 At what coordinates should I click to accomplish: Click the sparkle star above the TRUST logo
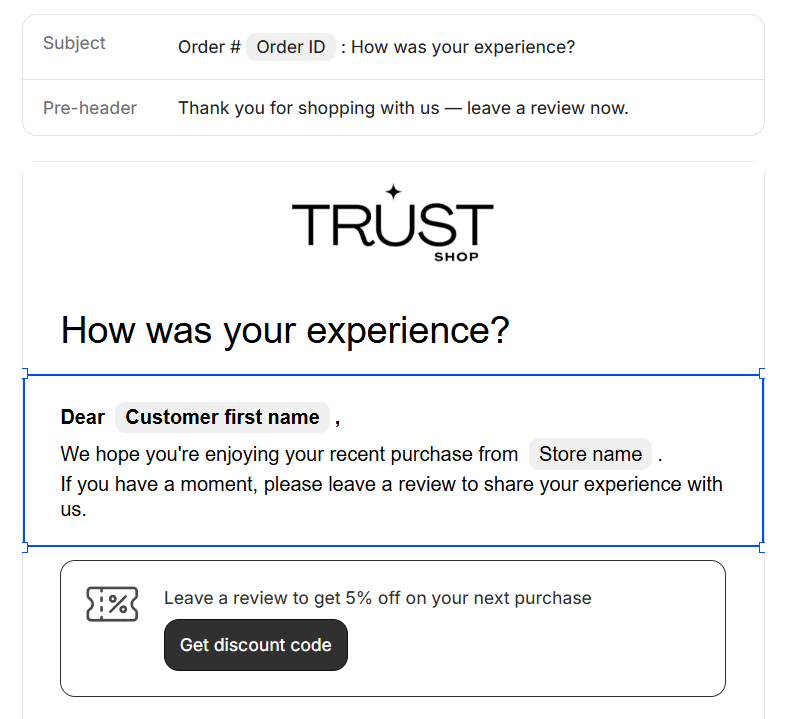(393, 191)
